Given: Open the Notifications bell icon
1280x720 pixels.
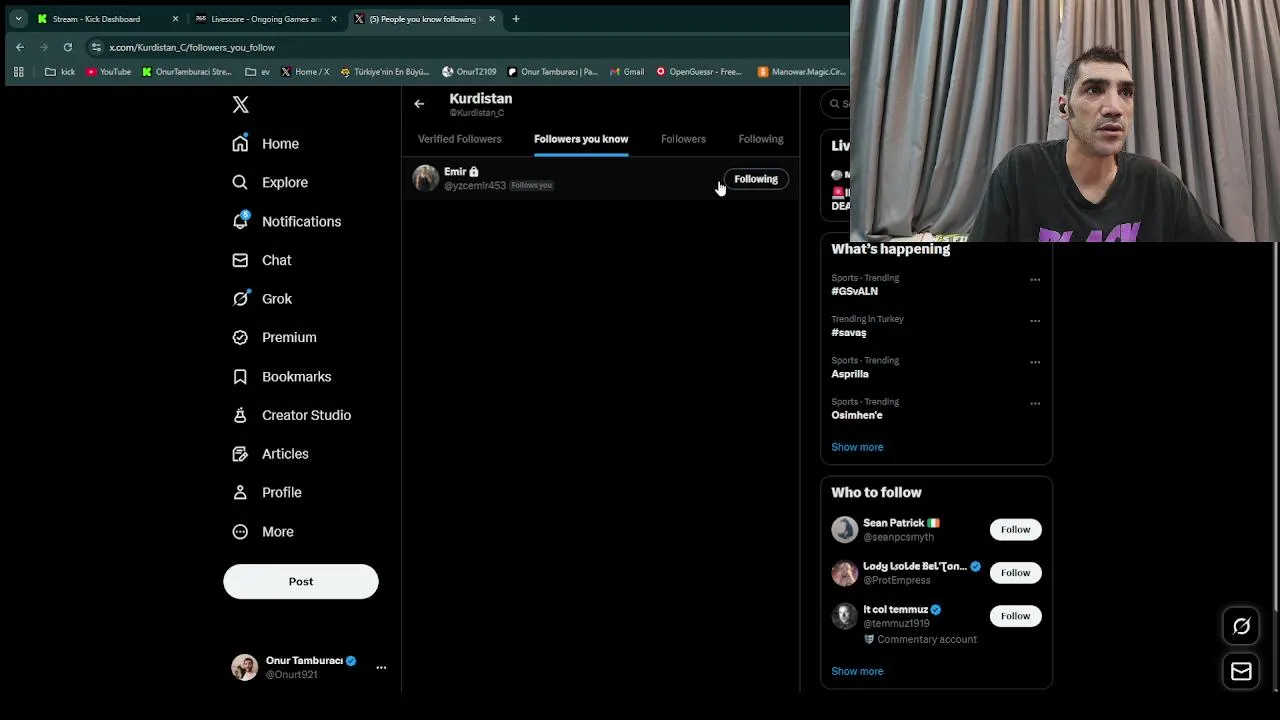Looking at the screenshot, I should point(240,221).
